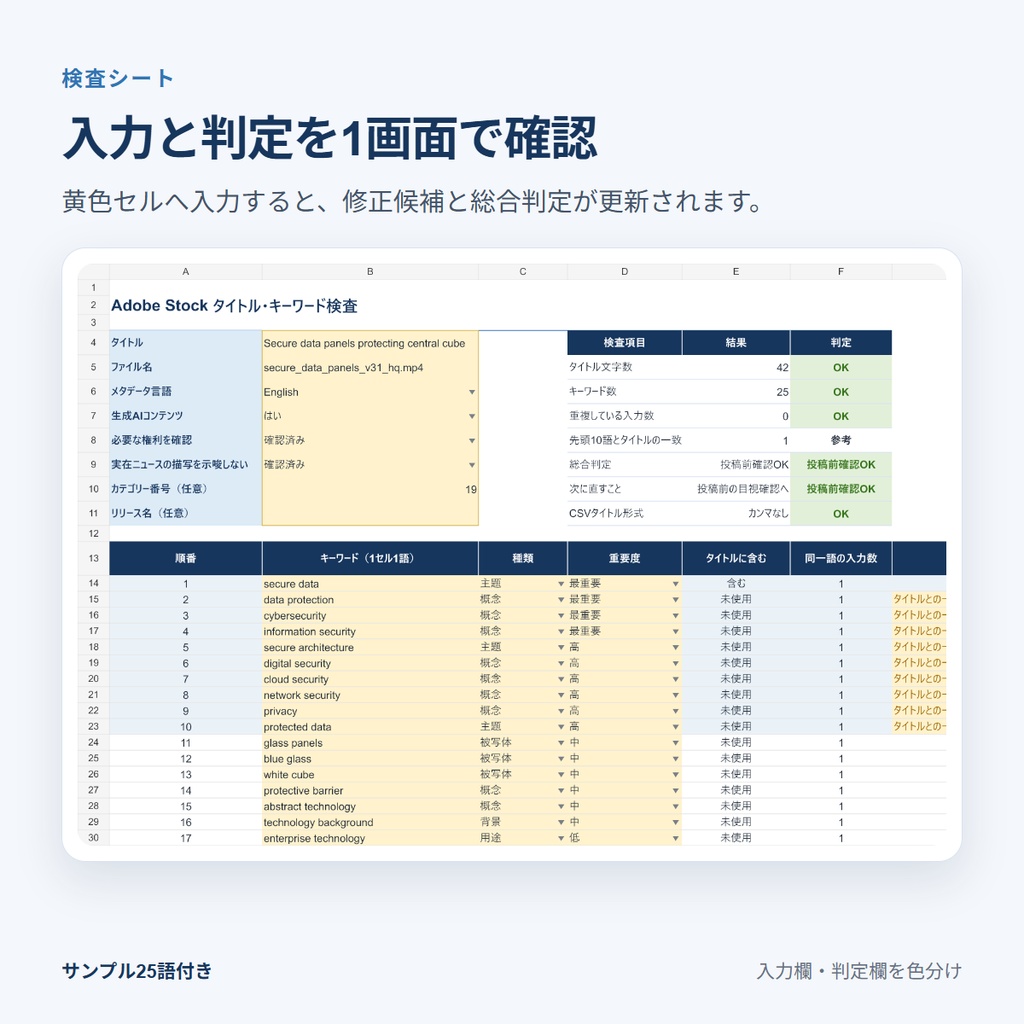Open the 実在ニュースの描写を示唆しない dropdown arrow
This screenshot has height=1024, width=1024.
point(472,465)
